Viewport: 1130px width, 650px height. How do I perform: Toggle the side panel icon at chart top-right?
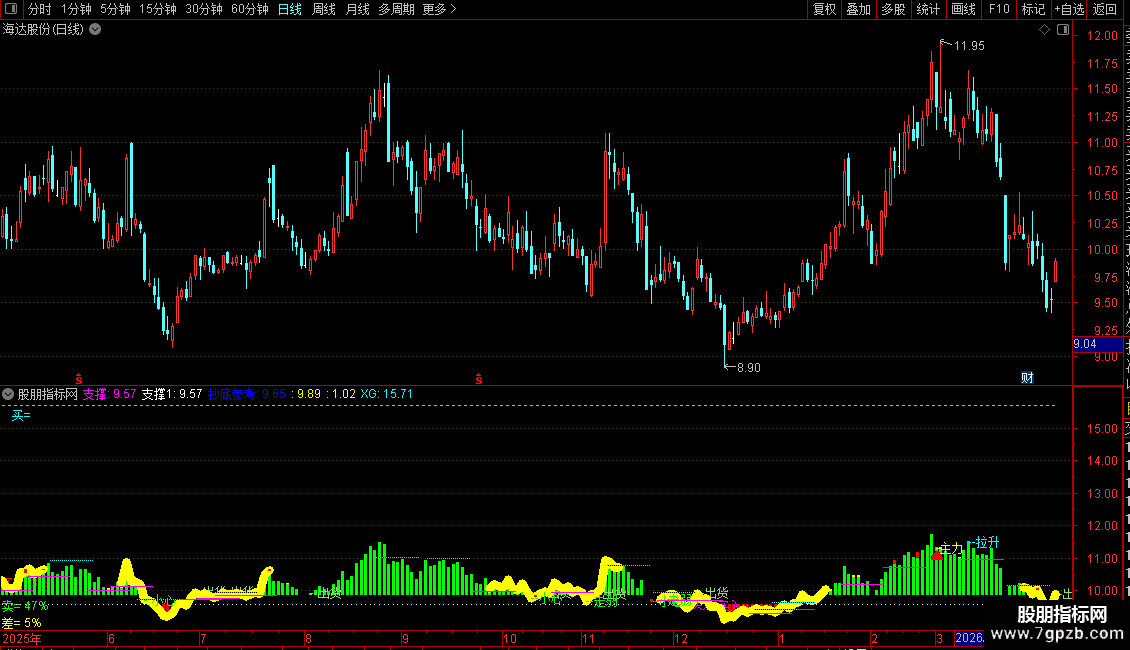(x=1063, y=30)
